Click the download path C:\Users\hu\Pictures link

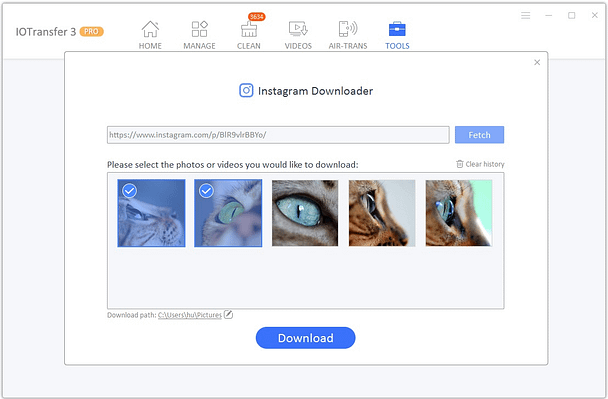[x=190, y=315]
